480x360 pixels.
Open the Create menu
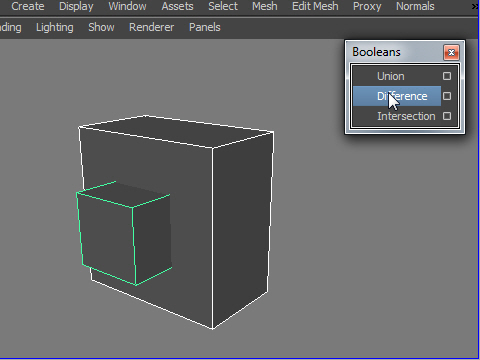tap(28, 6)
